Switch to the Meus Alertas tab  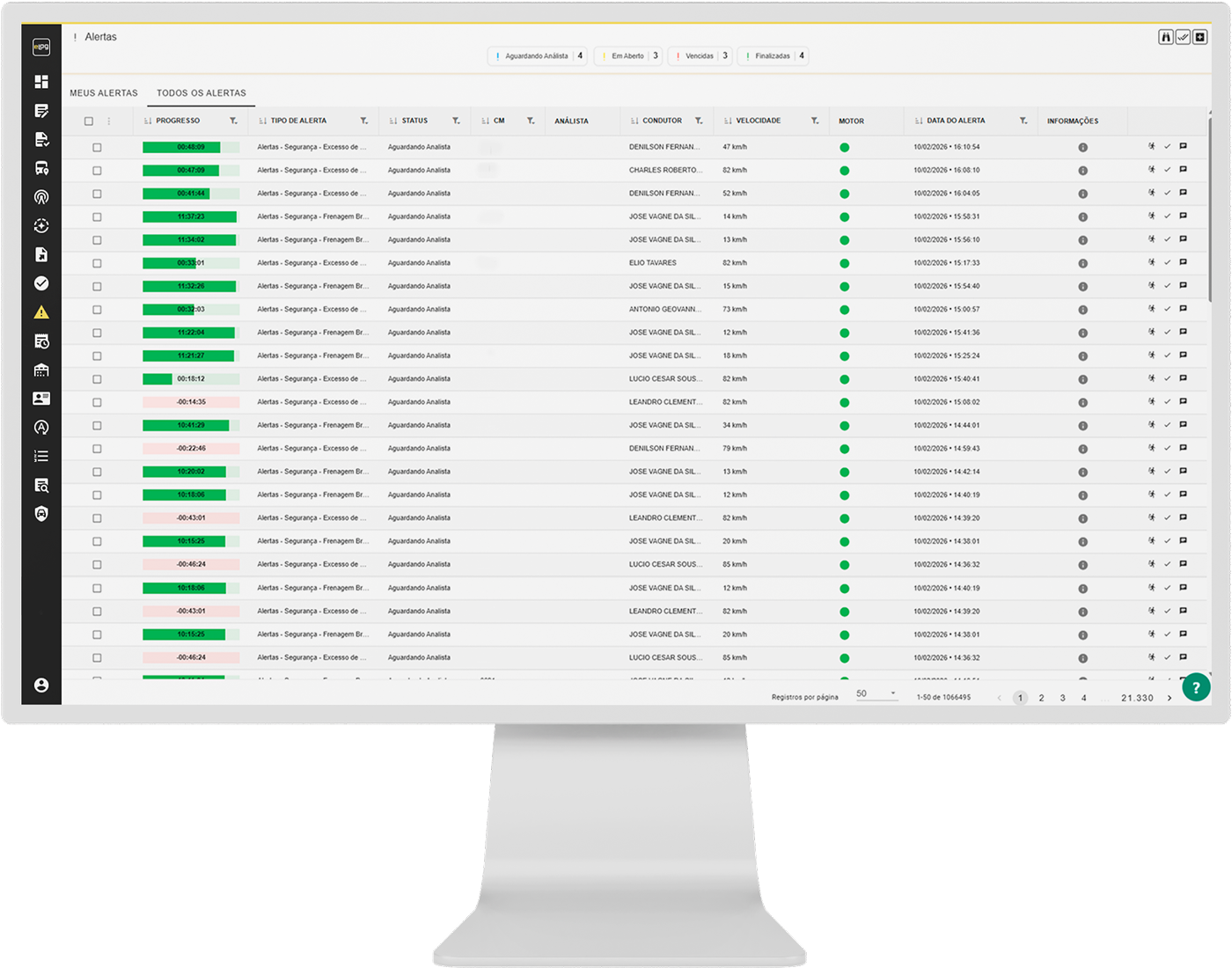point(104,93)
